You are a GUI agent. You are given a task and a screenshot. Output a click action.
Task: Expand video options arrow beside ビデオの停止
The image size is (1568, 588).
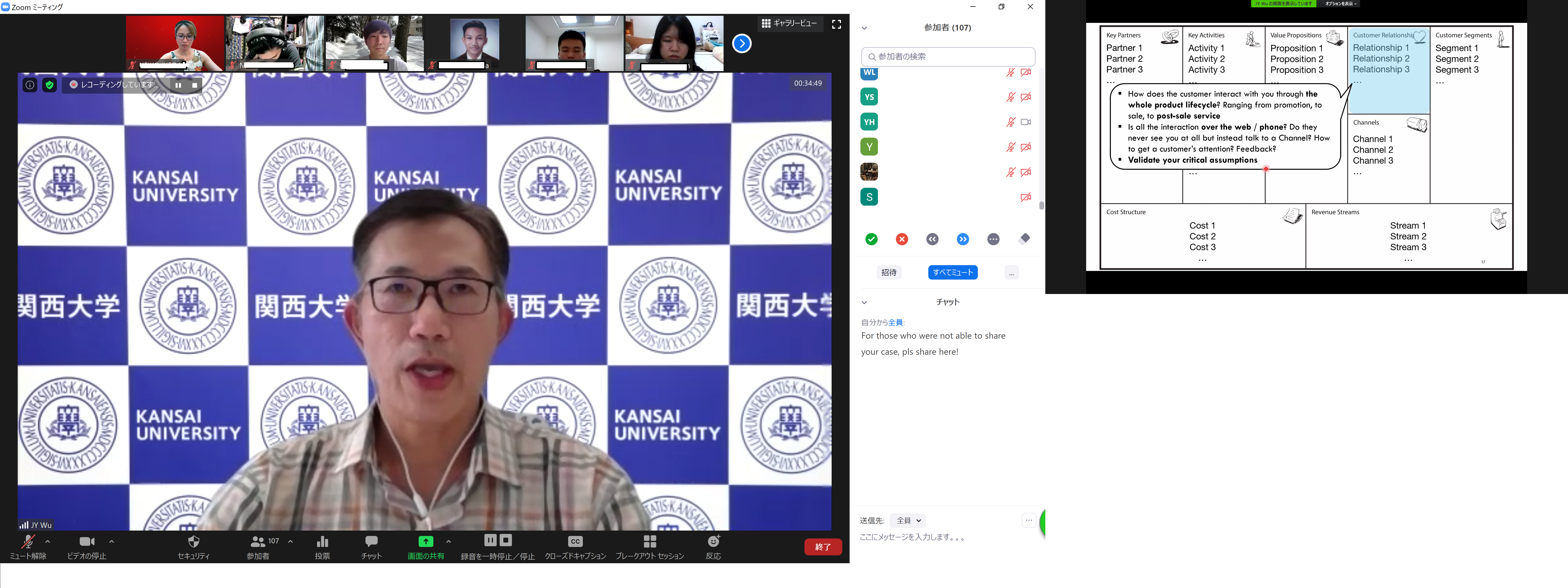point(111,541)
